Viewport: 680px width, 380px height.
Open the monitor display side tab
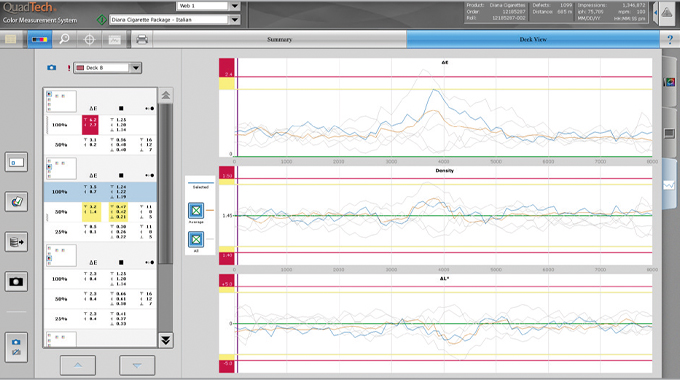tap(670, 133)
